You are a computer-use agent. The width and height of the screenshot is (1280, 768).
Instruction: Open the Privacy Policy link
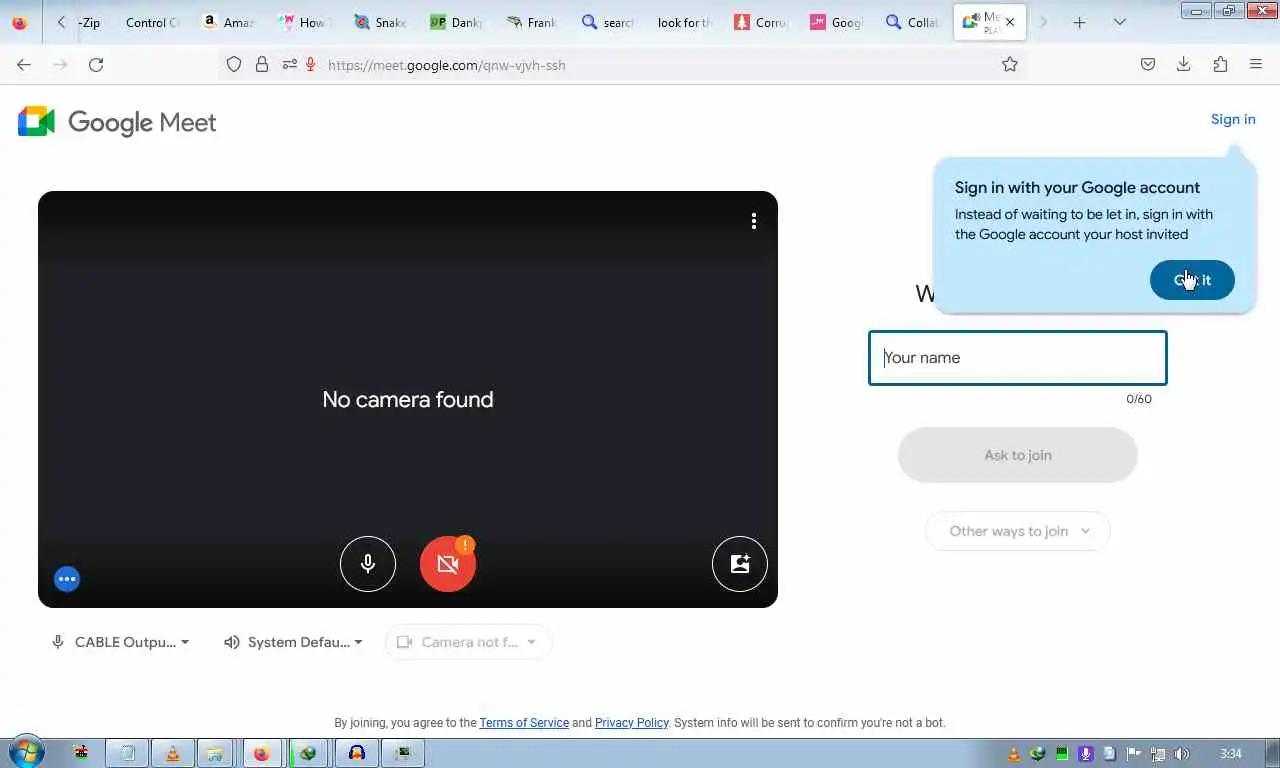(x=631, y=723)
